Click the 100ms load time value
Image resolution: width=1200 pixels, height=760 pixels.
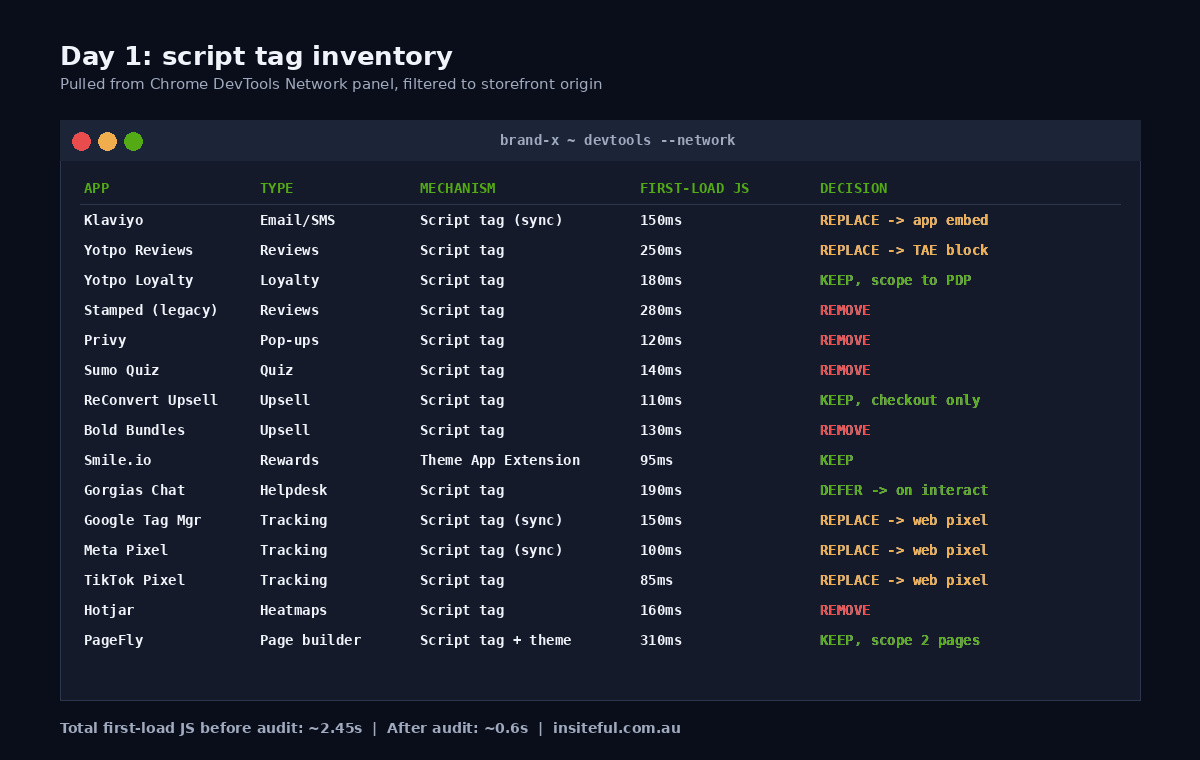click(x=661, y=550)
